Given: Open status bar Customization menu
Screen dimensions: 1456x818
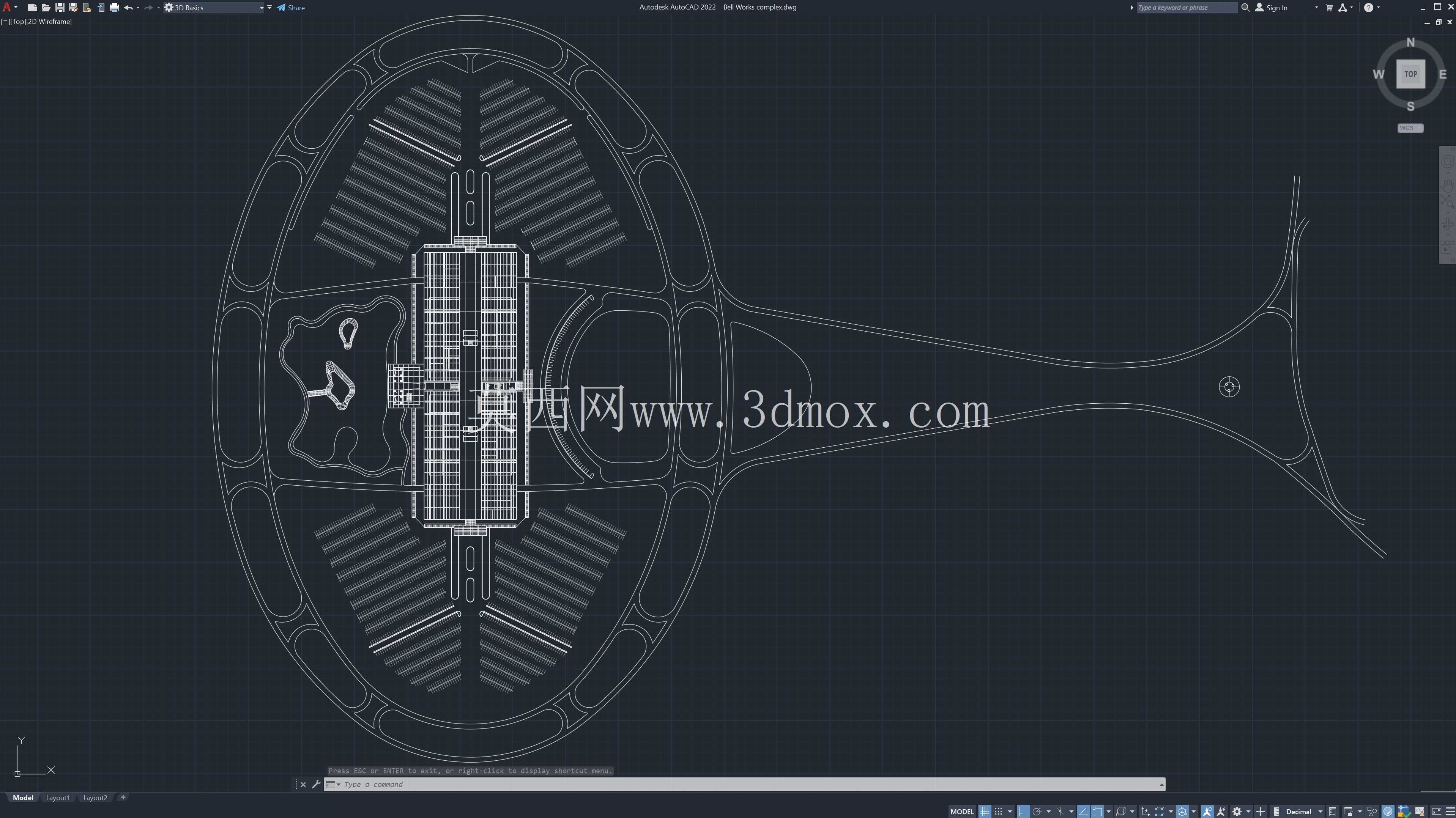Looking at the screenshot, I should [1450, 812].
